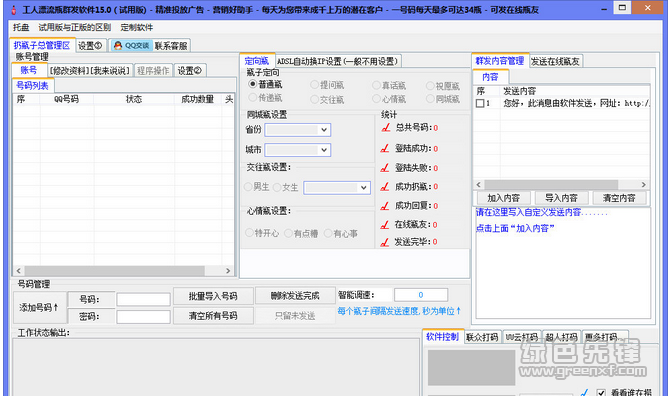Open the 超人打码 tab
668x396 pixels.
[561, 337]
